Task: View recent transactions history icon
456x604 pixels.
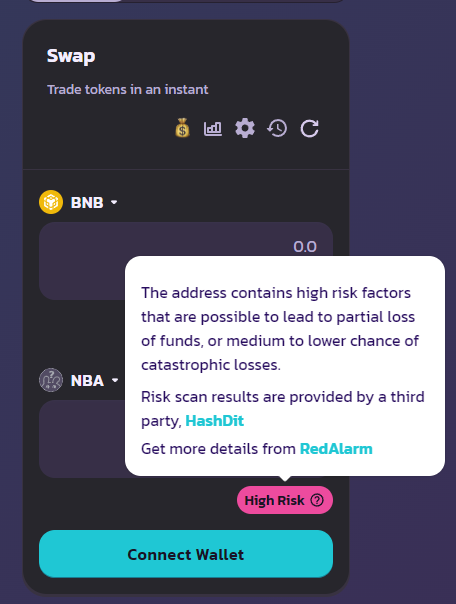Action: 277,128
